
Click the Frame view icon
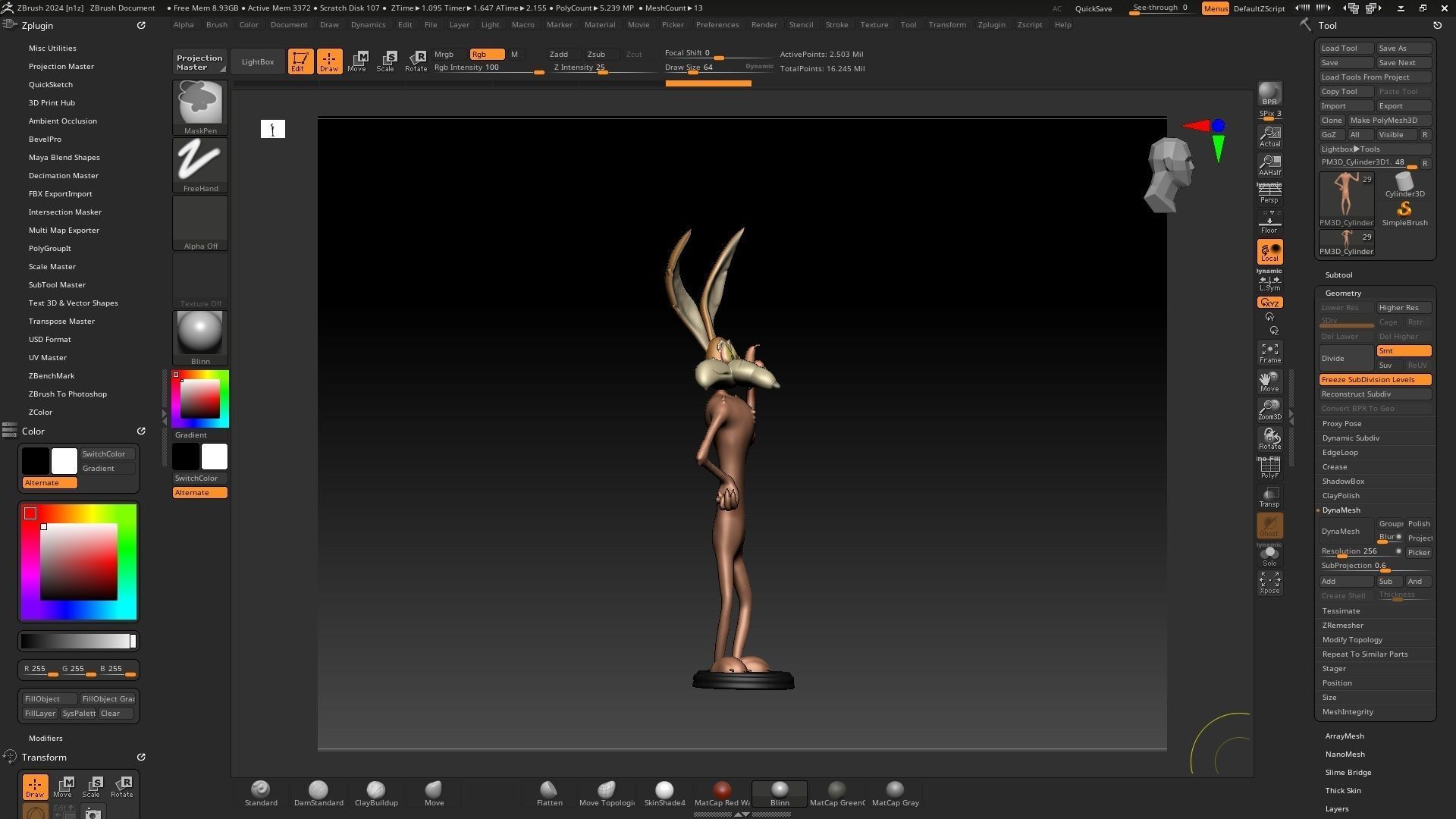1269,353
